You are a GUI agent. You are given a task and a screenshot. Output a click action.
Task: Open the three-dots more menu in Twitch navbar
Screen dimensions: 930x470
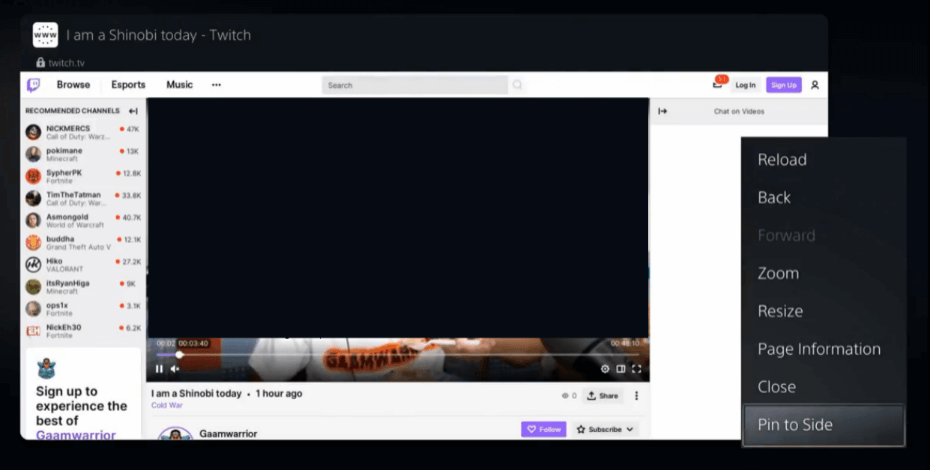coord(216,85)
